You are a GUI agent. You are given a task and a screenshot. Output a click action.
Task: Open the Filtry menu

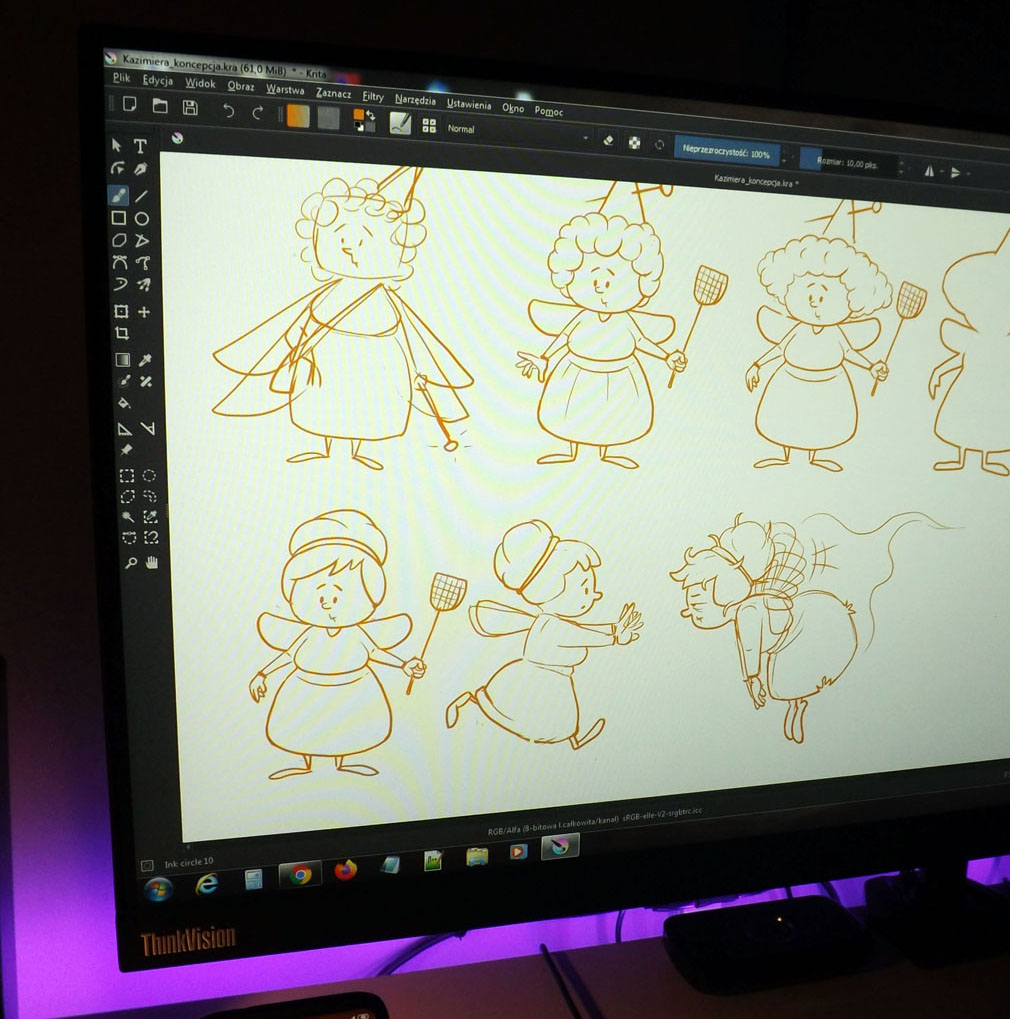[x=373, y=96]
